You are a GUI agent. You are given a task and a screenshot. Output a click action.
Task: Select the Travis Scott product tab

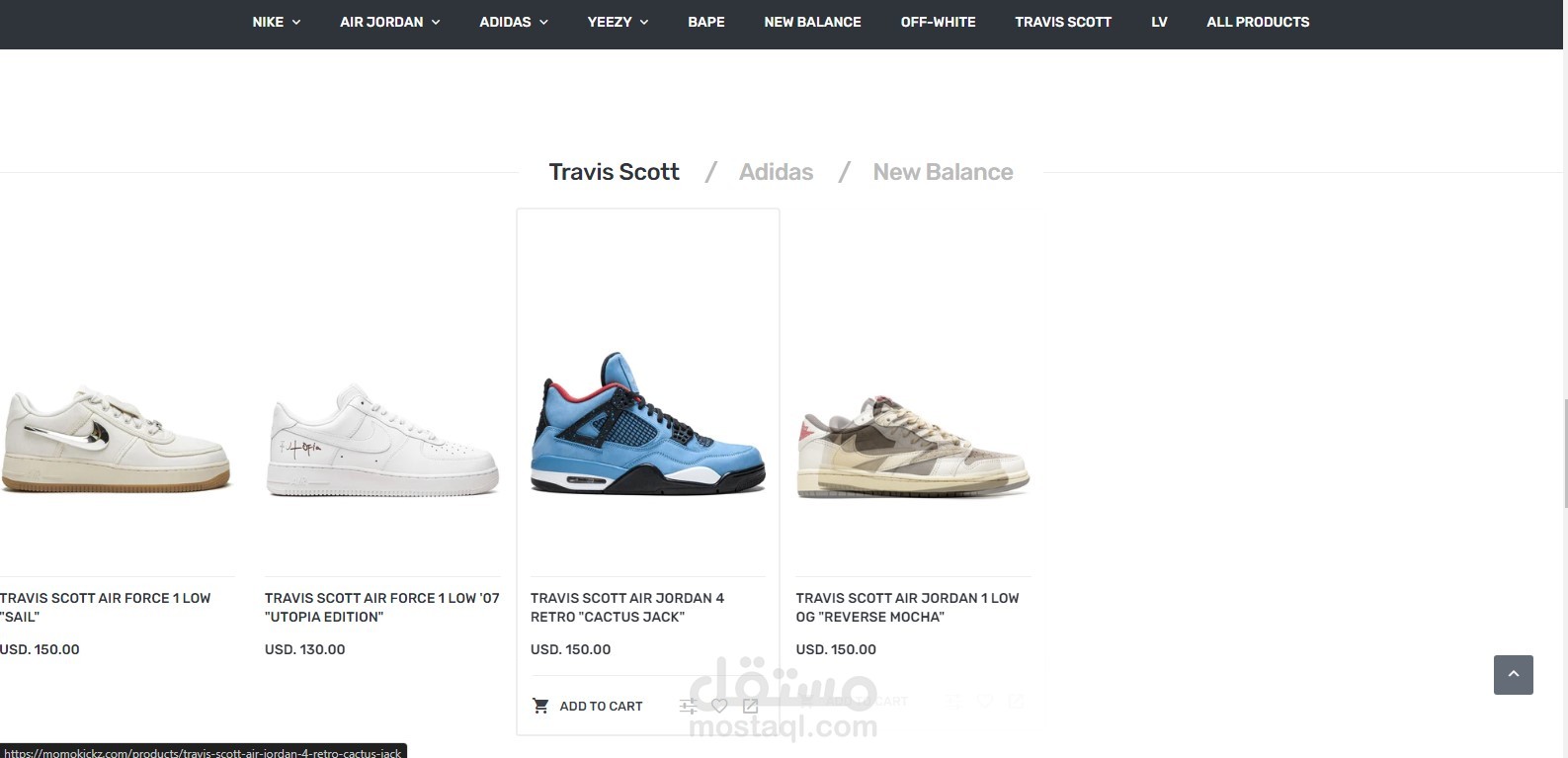point(614,172)
